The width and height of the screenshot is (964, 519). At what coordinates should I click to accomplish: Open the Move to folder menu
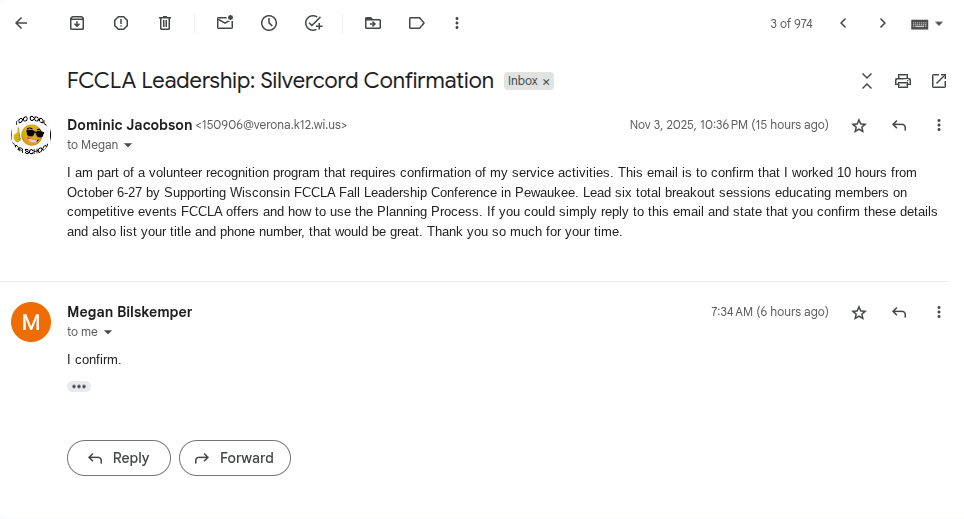click(x=373, y=23)
